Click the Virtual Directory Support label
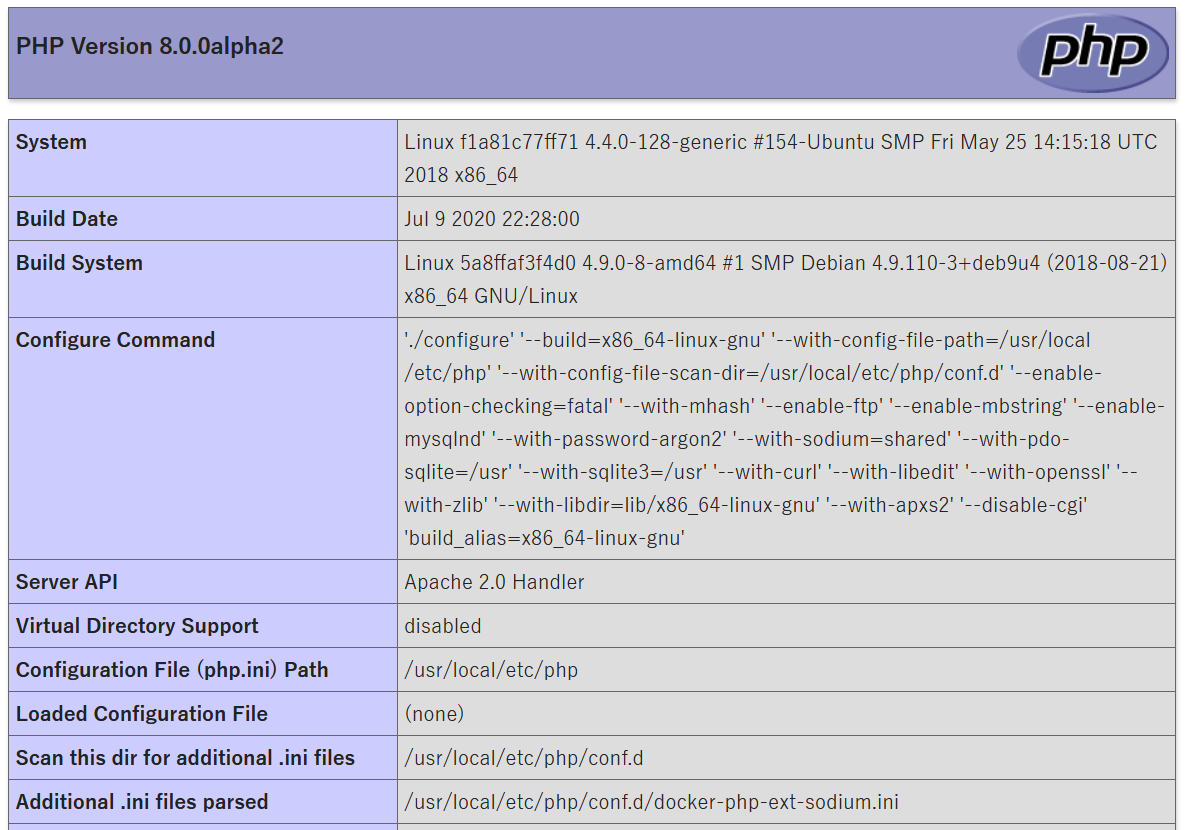The image size is (1186, 830). [x=137, y=626]
